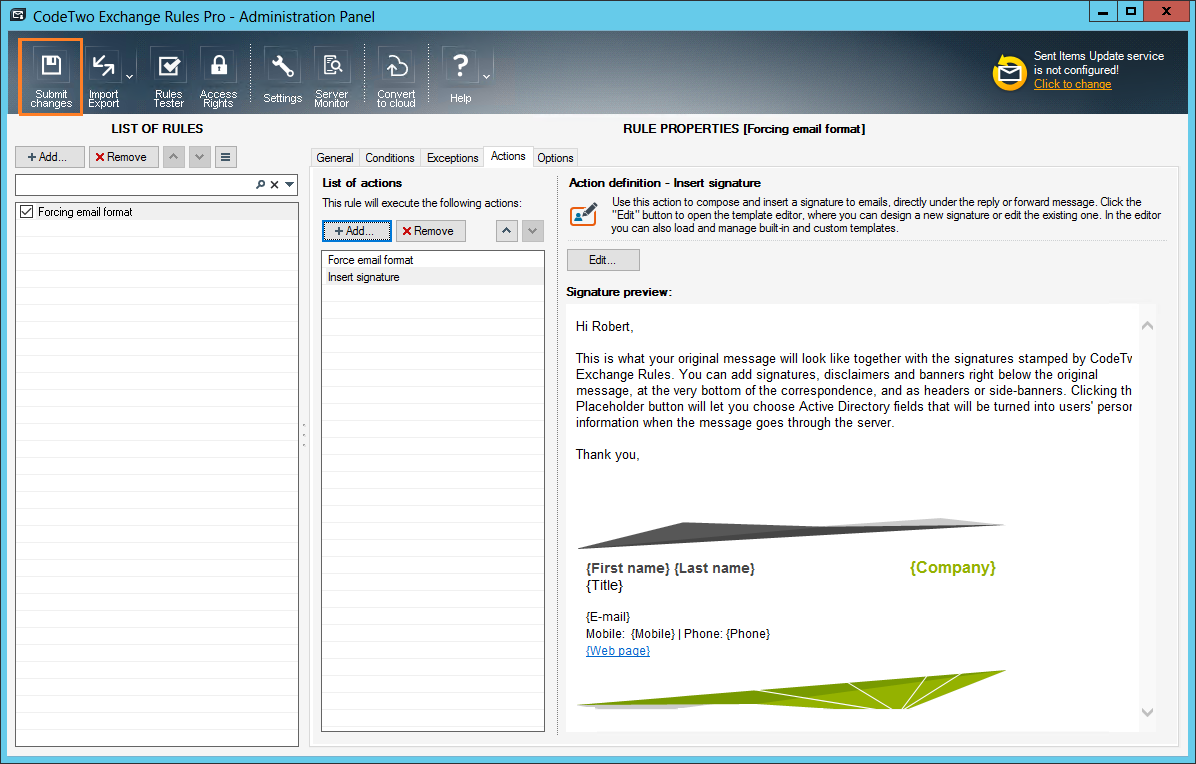Viewport: 1196px width, 764px height.
Task: Click the Insert signature action icon
Action: [584, 214]
